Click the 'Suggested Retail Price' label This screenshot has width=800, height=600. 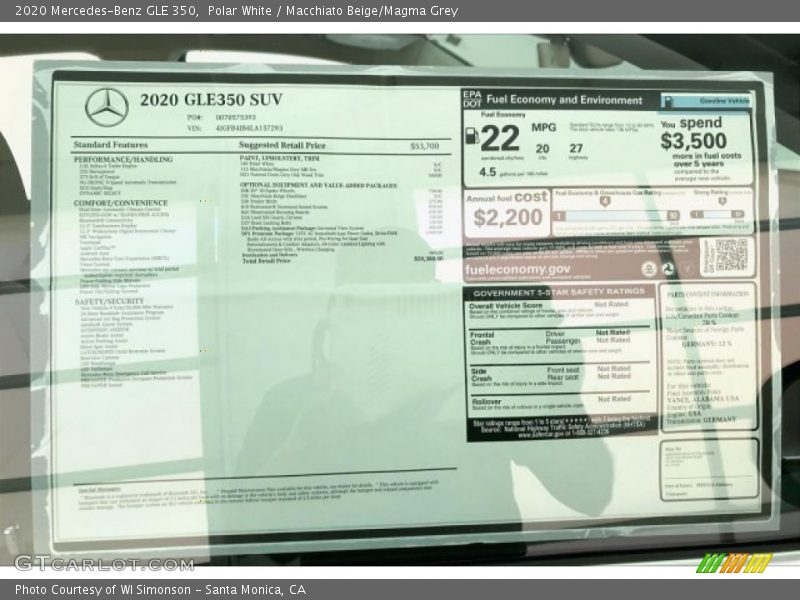(x=282, y=145)
